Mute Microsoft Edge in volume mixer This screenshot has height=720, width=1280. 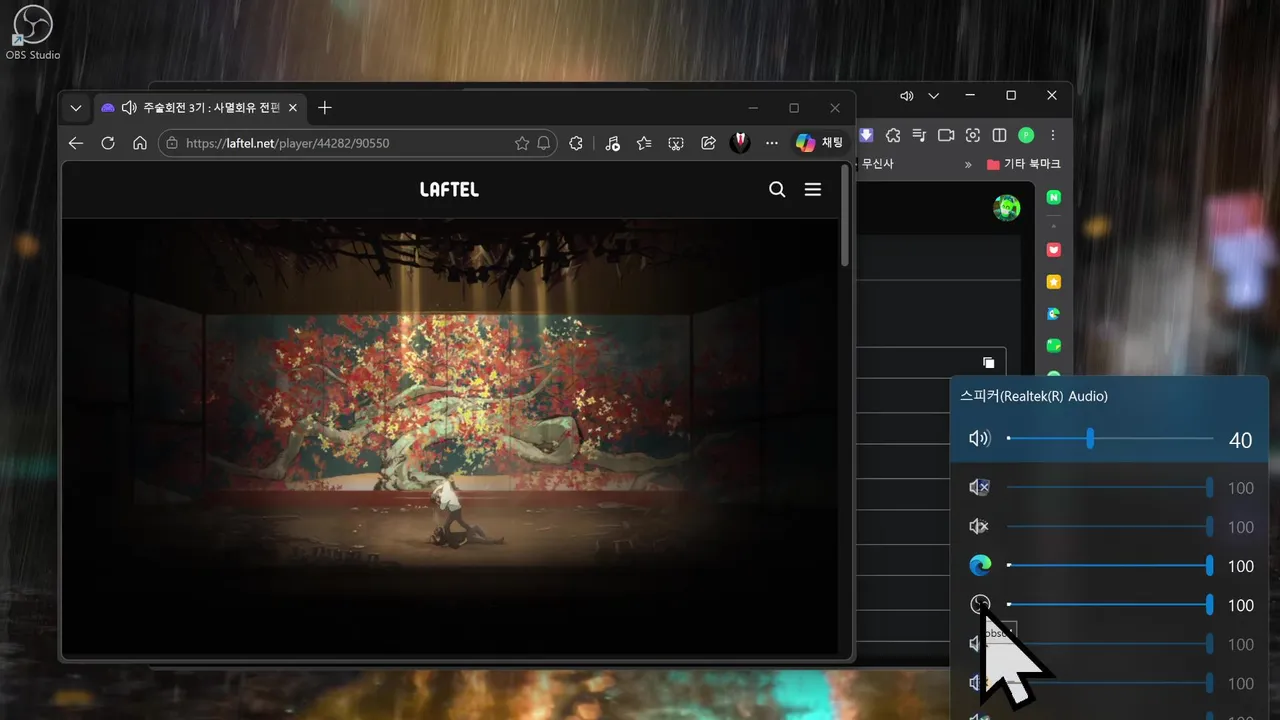pyautogui.click(x=980, y=566)
